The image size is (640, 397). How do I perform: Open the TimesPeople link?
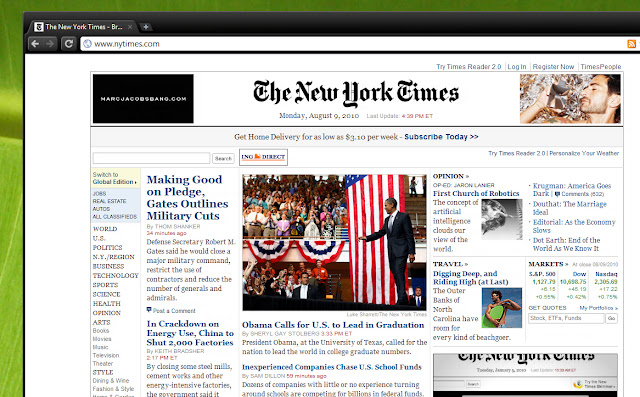[x=601, y=67]
